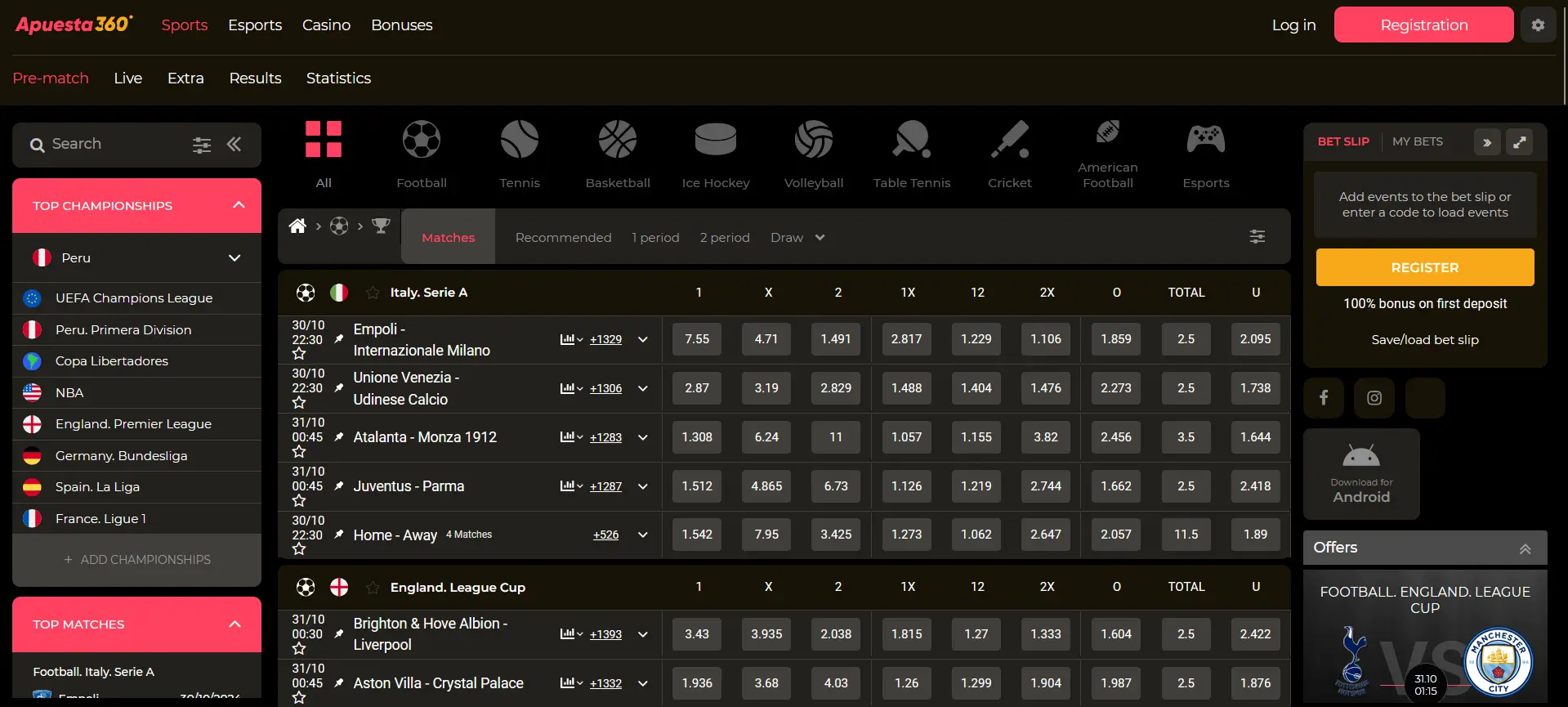Favorite the Atalanta - Monza 1912 match
Screen dimensions: 1568x707
[x=299, y=452]
